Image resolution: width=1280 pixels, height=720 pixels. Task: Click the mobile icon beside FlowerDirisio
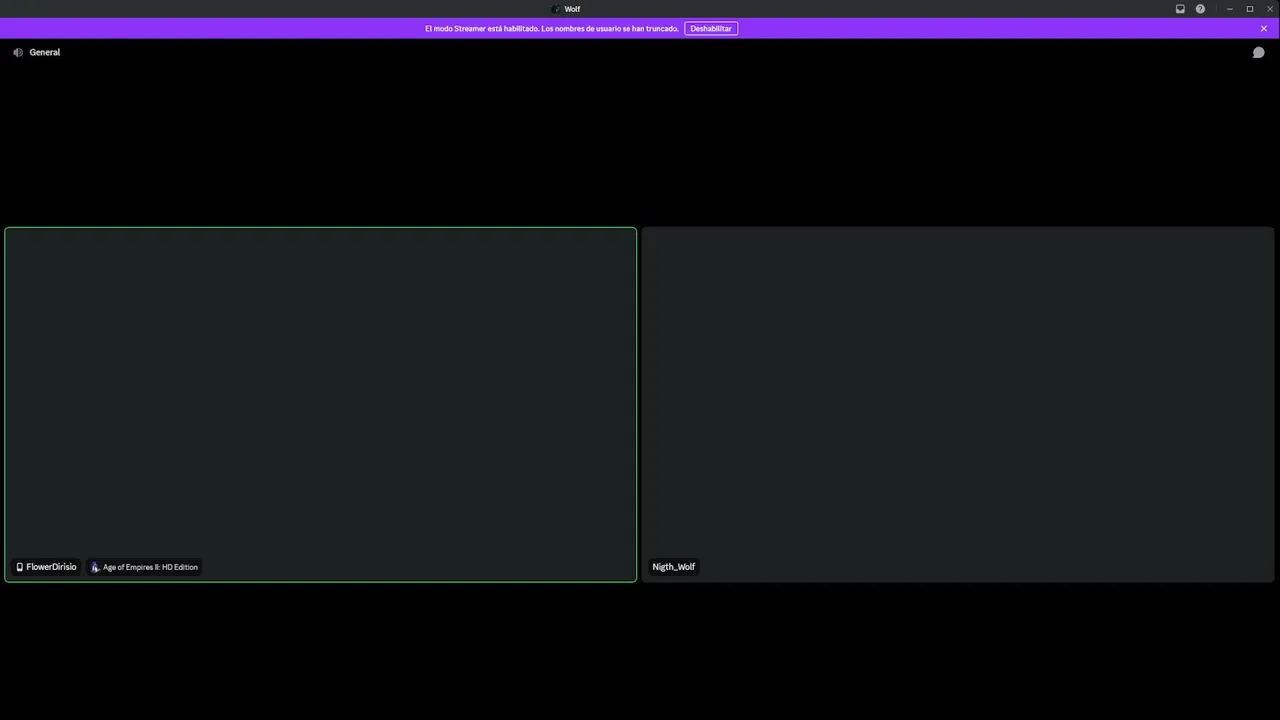pos(19,567)
